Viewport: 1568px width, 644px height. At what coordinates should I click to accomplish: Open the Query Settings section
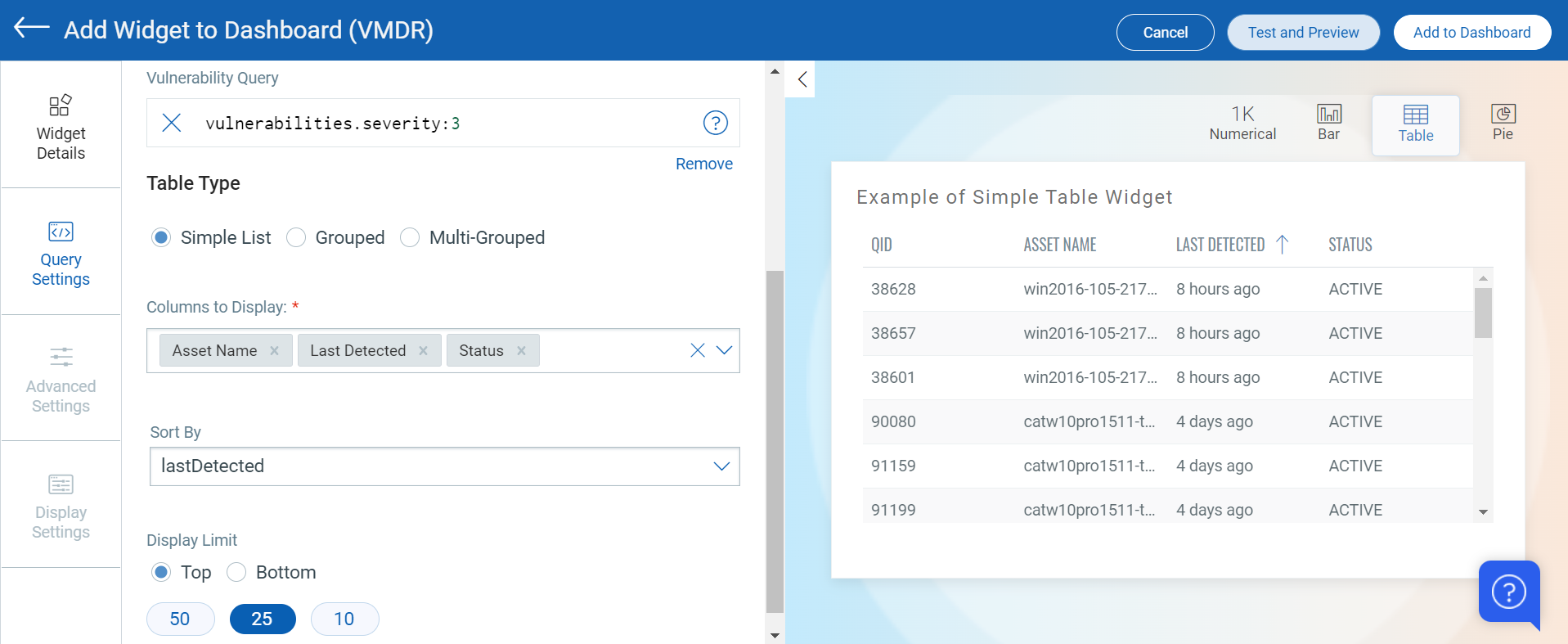coord(61,254)
